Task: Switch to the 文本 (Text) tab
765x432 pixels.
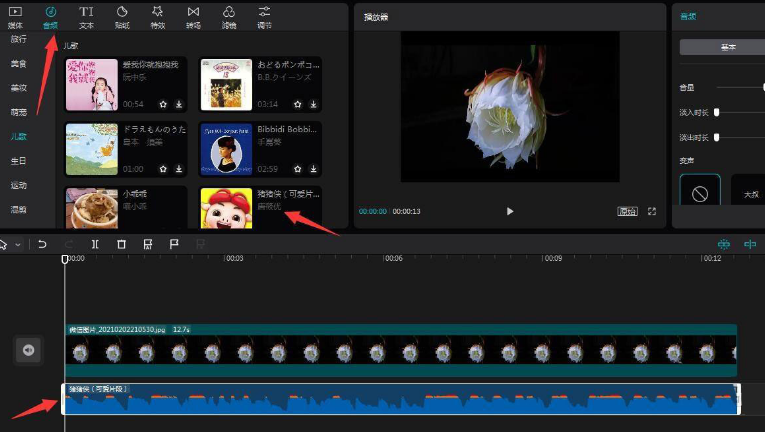Action: coord(86,15)
